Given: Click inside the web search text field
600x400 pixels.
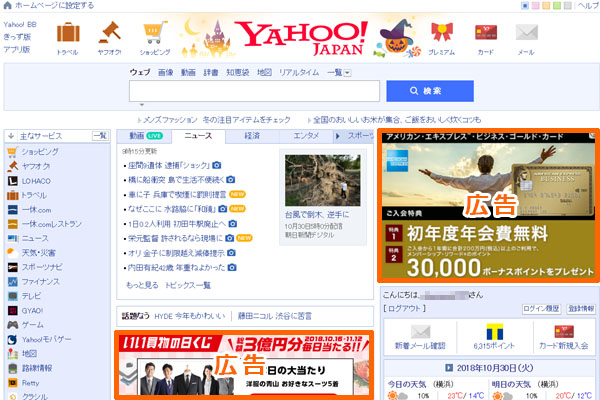Looking at the screenshot, I should (254, 91).
